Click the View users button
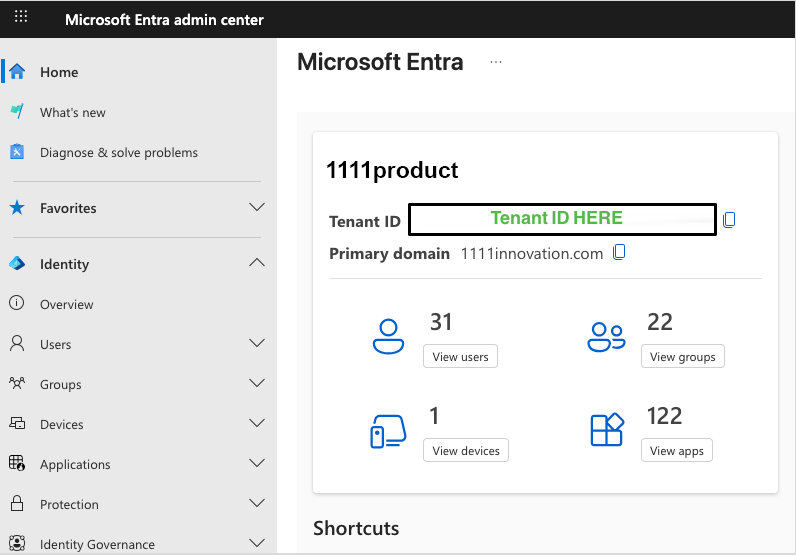Screen dimensions: 796x555 [460, 356]
